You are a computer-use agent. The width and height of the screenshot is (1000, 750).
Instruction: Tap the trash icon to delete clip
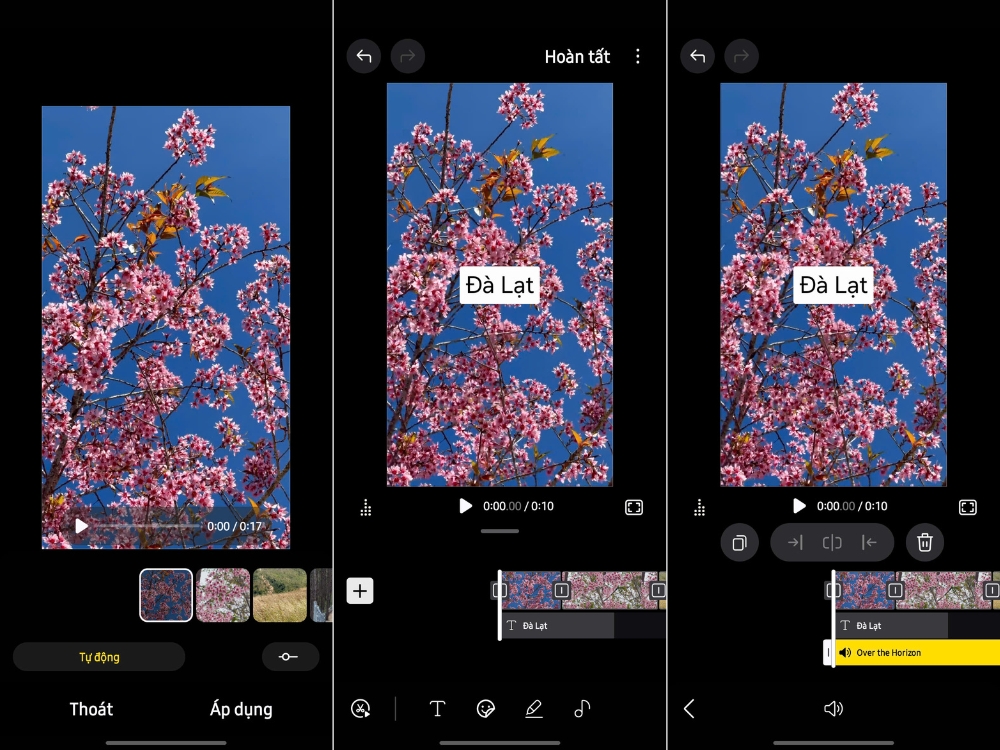tap(925, 543)
